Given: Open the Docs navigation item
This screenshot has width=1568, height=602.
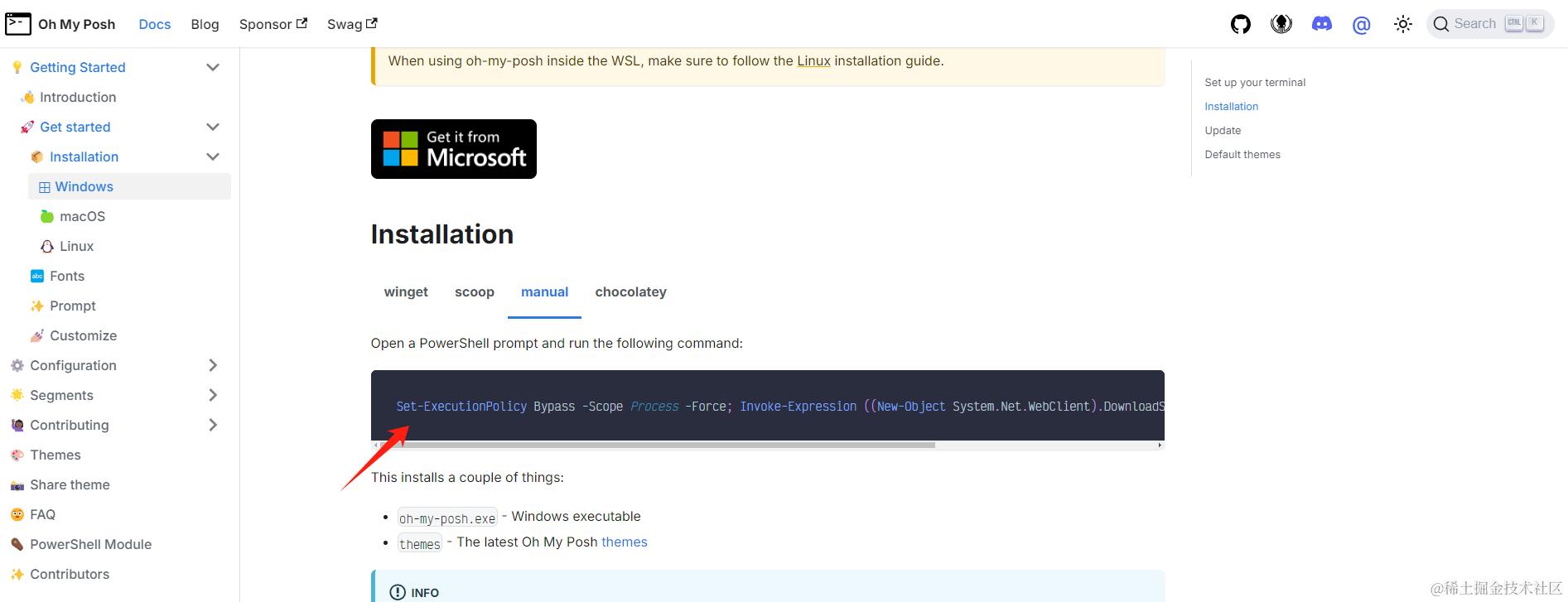Looking at the screenshot, I should click(x=155, y=24).
